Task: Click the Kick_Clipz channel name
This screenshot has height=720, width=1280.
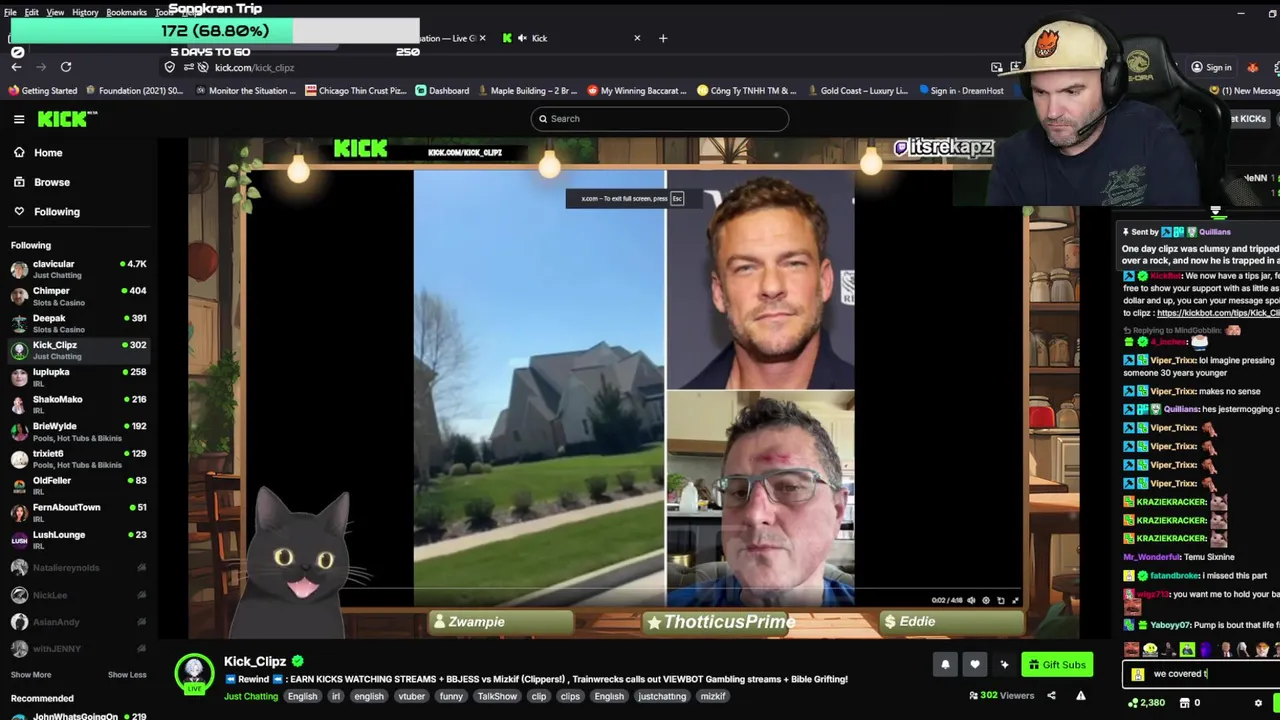Action: pos(255,661)
